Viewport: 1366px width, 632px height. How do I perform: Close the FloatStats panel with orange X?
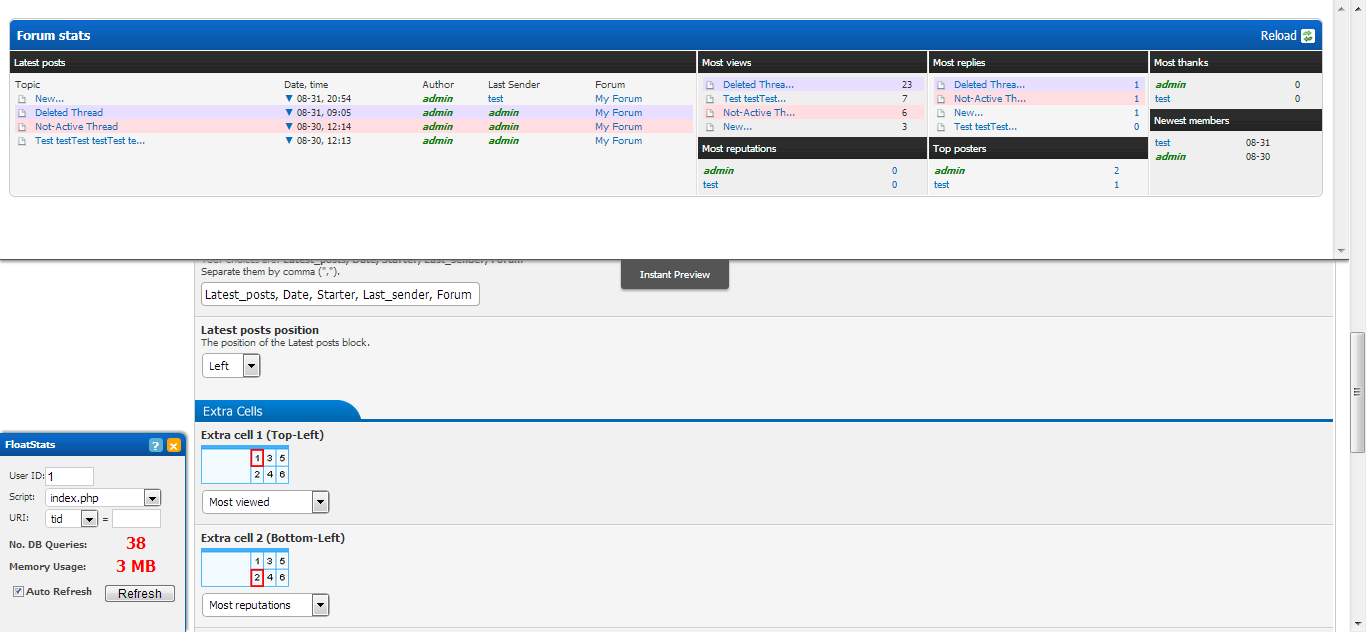pos(174,446)
